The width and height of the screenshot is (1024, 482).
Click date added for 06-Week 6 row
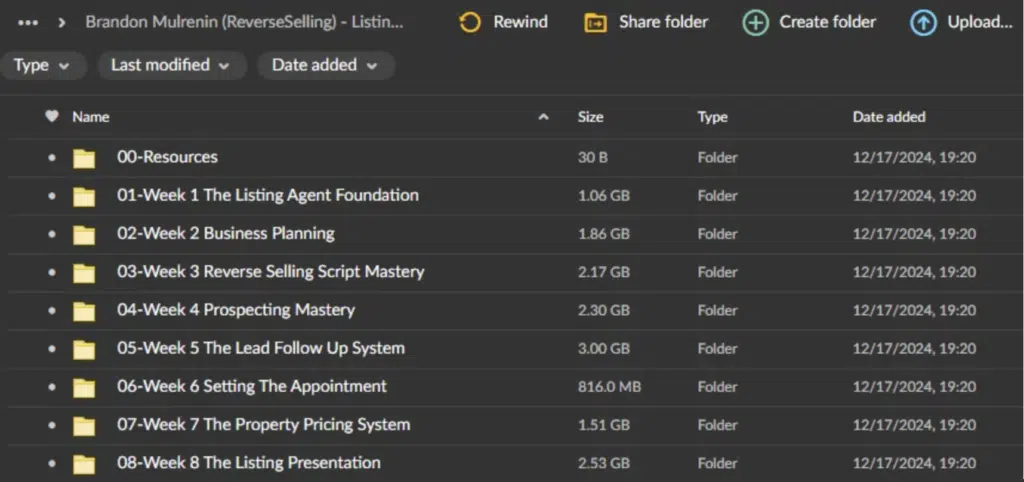point(914,387)
